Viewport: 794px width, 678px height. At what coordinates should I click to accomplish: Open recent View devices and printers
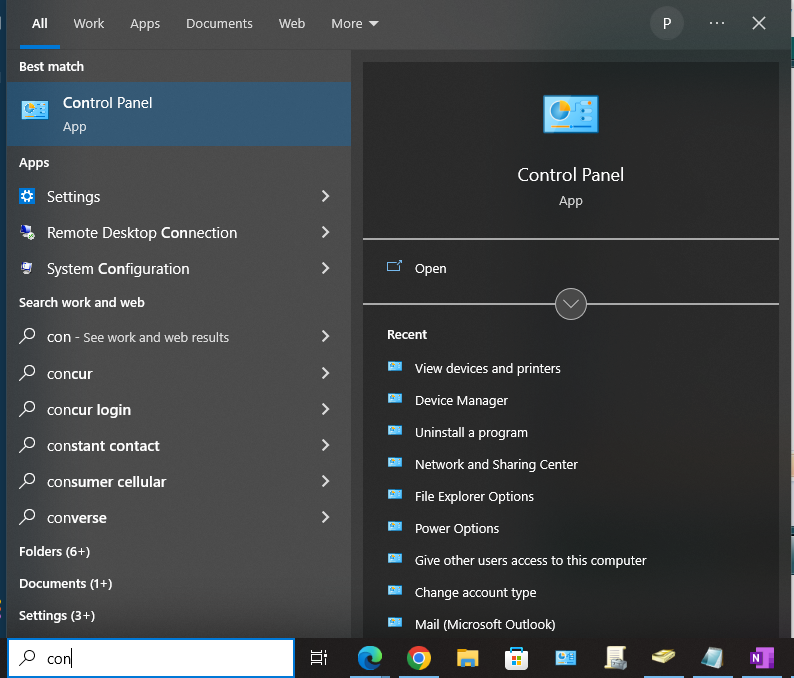[x=487, y=368]
